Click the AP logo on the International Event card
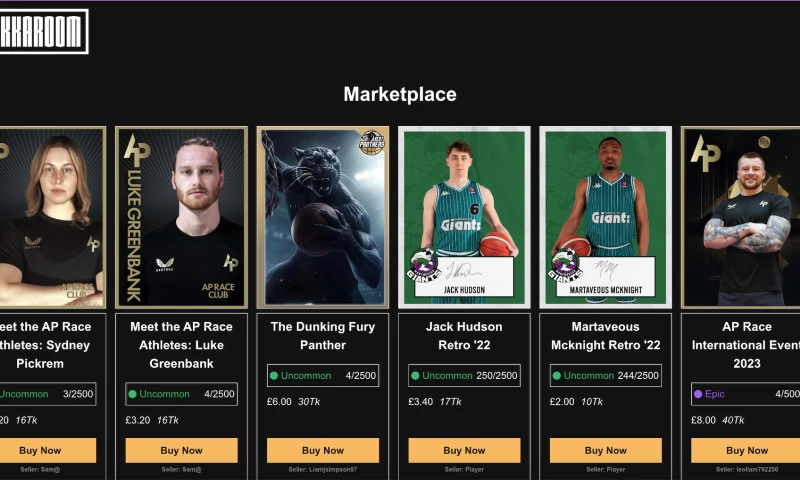Viewport: 800px width, 480px height. pos(704,153)
